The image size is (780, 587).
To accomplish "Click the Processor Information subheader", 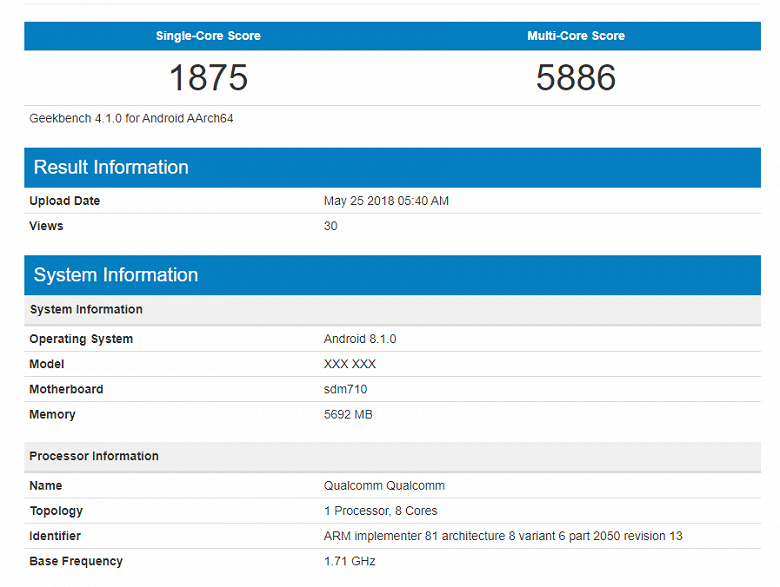I will pos(392,456).
